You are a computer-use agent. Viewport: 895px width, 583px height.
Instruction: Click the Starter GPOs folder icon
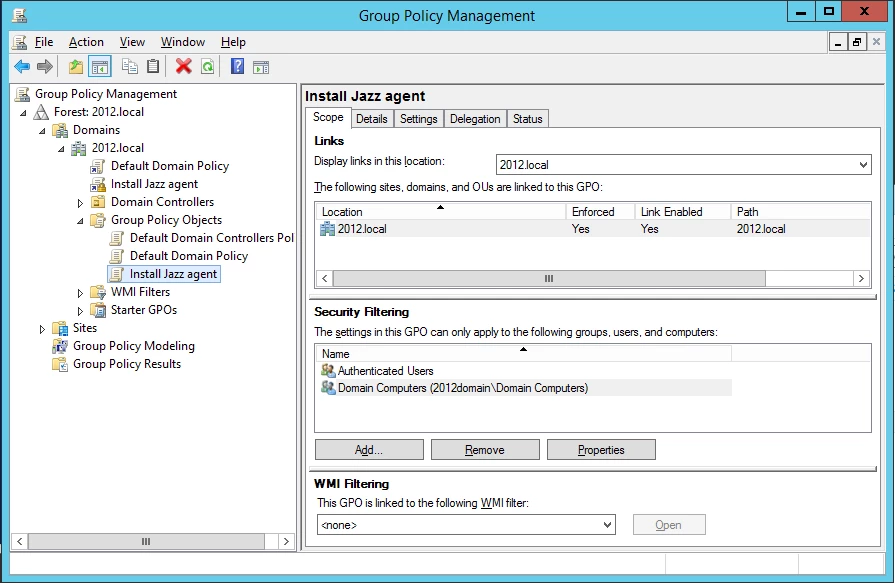click(98, 310)
